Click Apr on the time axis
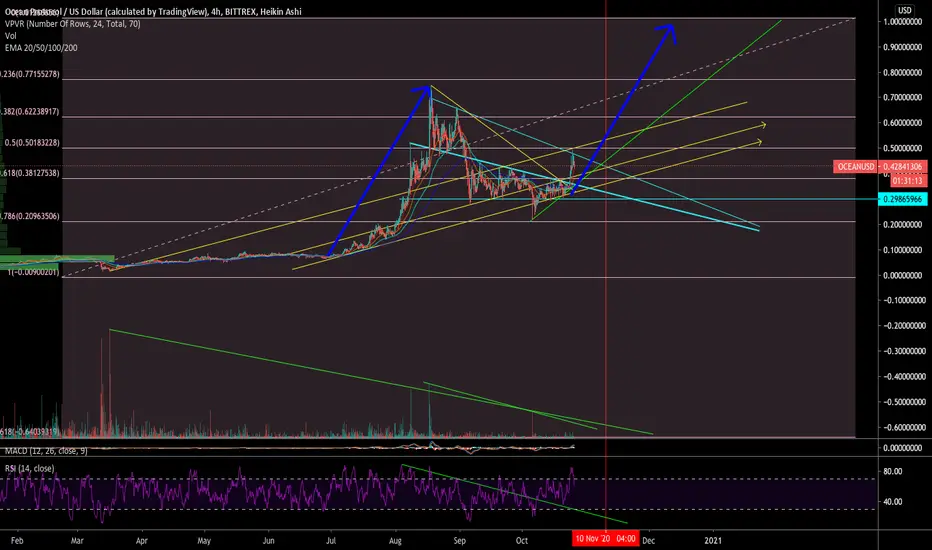932x550 pixels. point(141,541)
